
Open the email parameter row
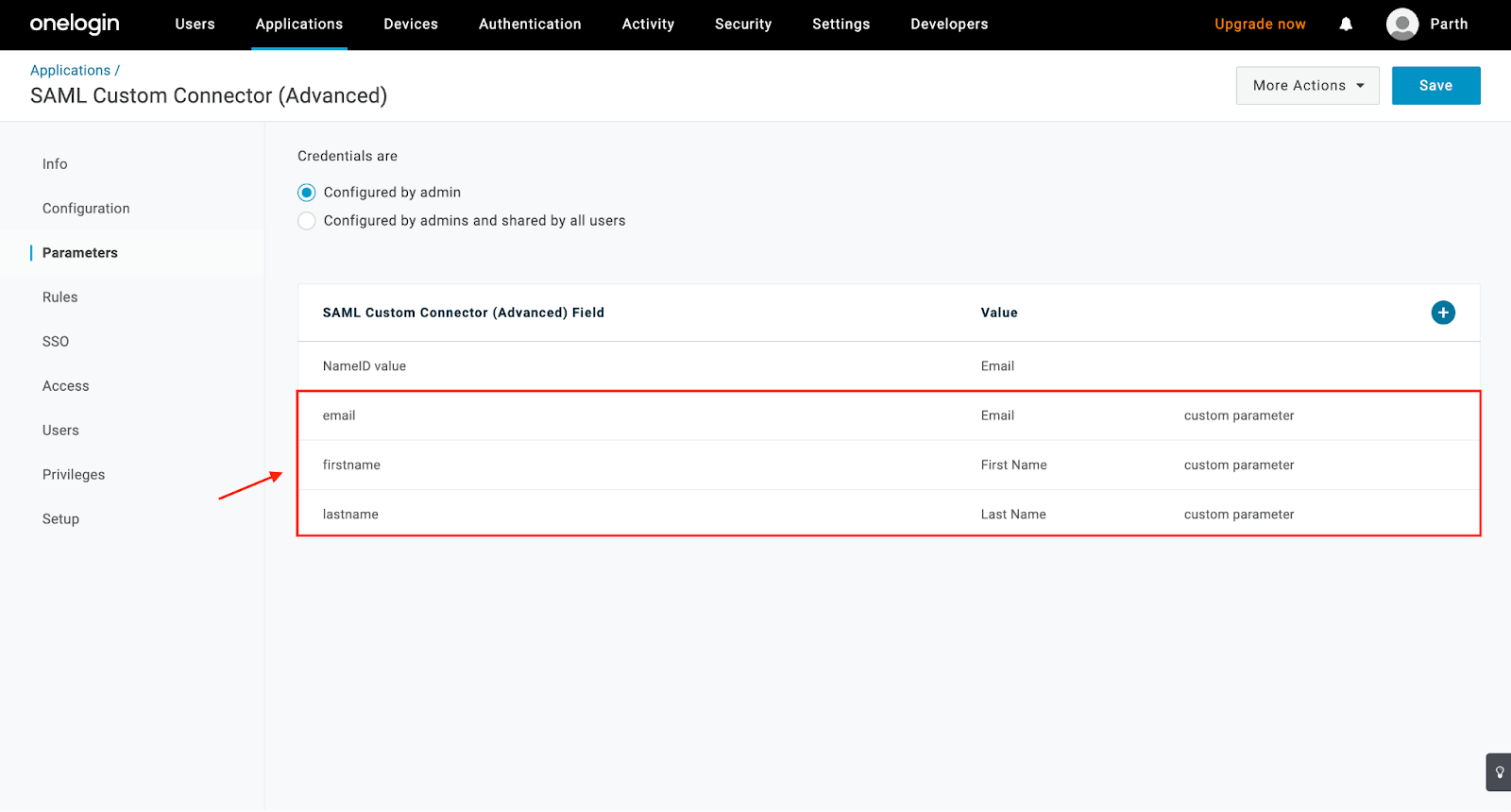(x=889, y=415)
